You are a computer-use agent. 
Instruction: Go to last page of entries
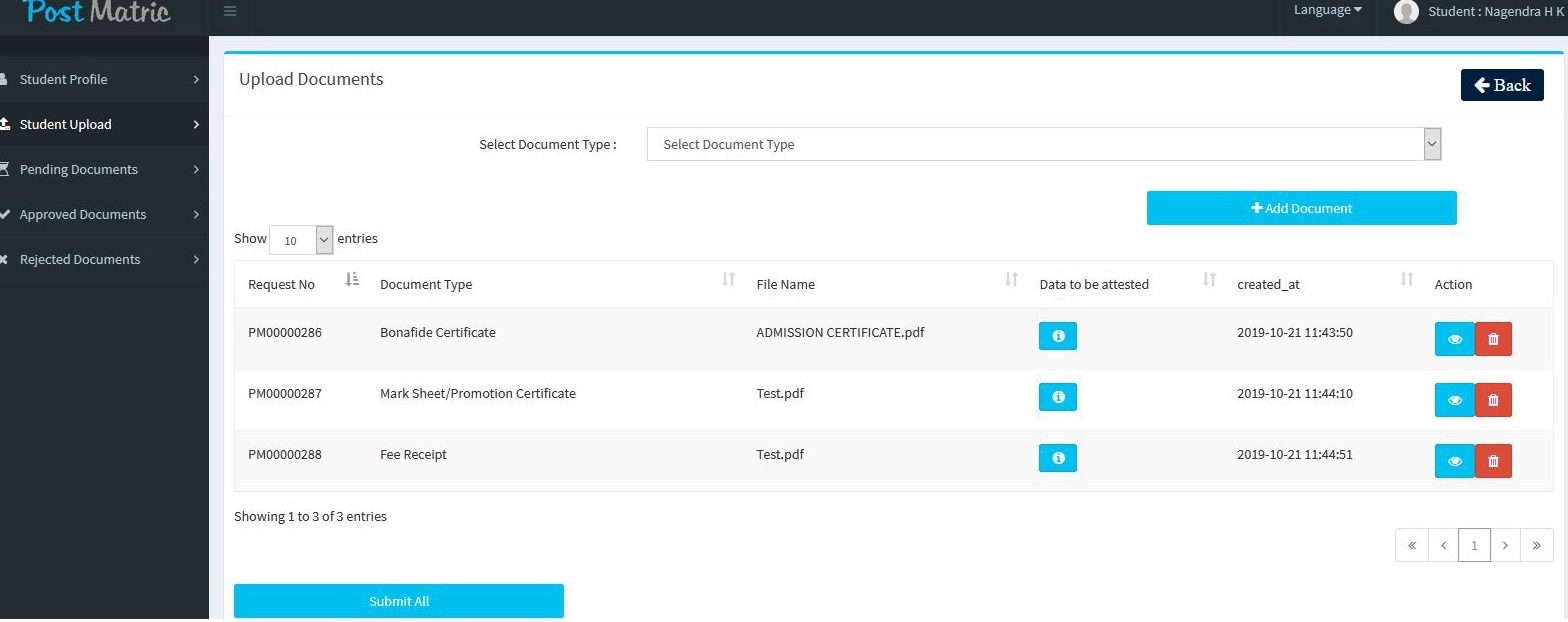tap(1537, 545)
